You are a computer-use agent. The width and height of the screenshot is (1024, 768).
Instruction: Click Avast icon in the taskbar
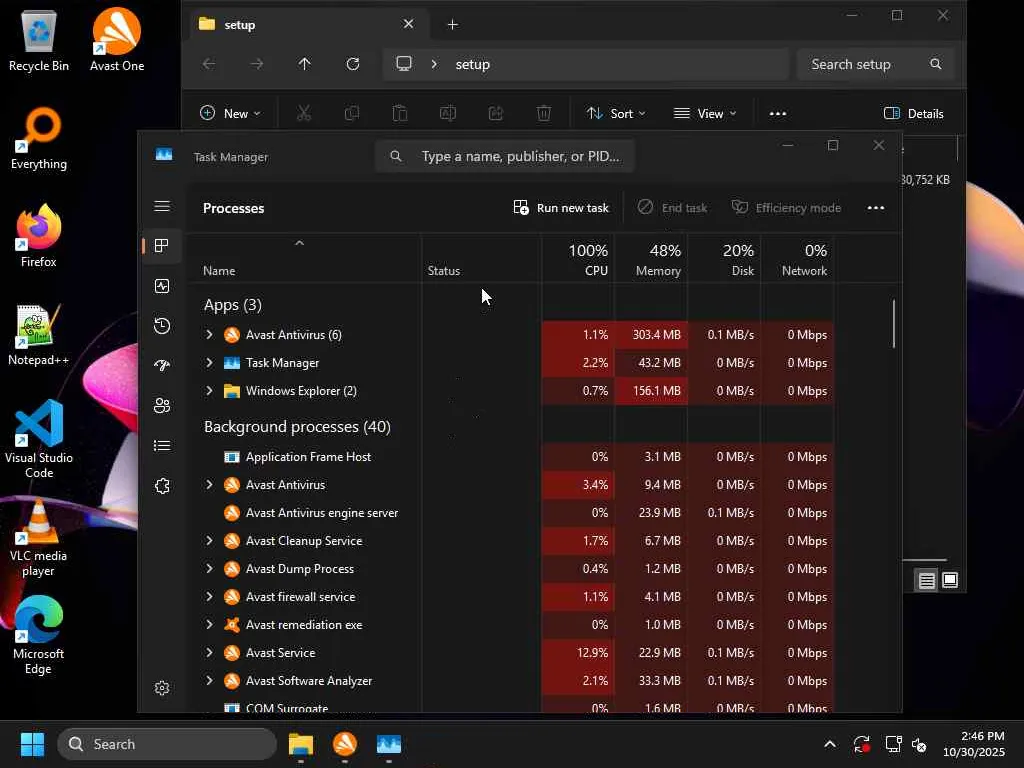click(345, 744)
